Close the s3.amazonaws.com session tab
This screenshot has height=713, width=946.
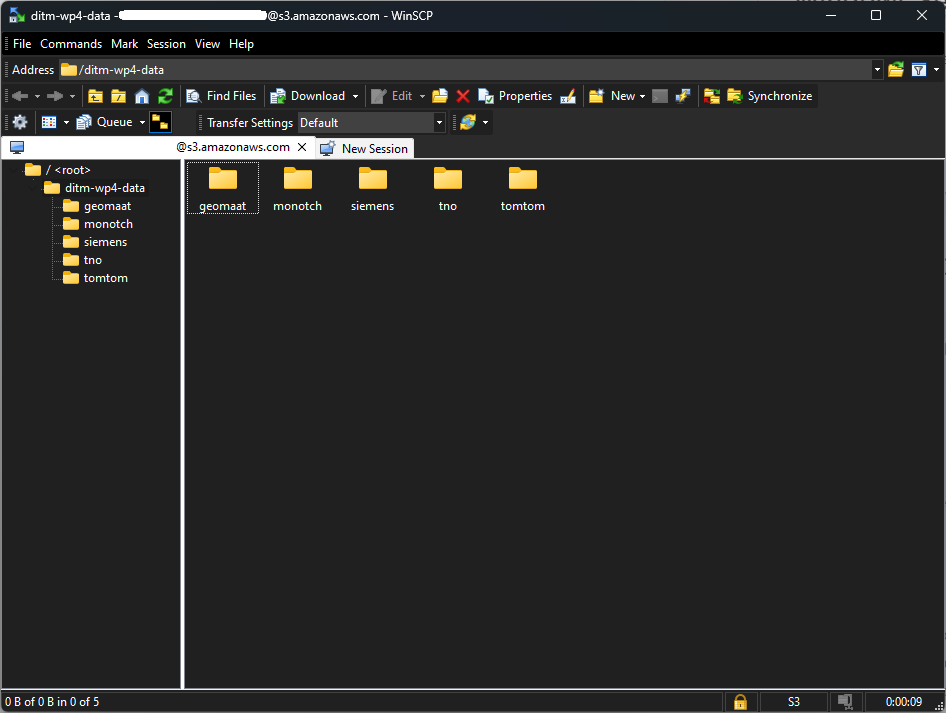click(x=302, y=147)
